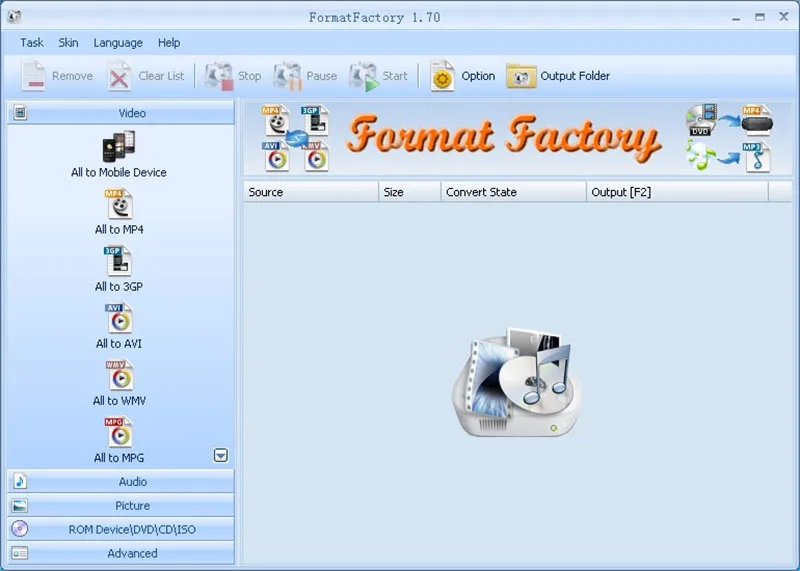Expand the Picture section
Image resolution: width=800 pixels, height=571 pixels.
click(x=121, y=505)
